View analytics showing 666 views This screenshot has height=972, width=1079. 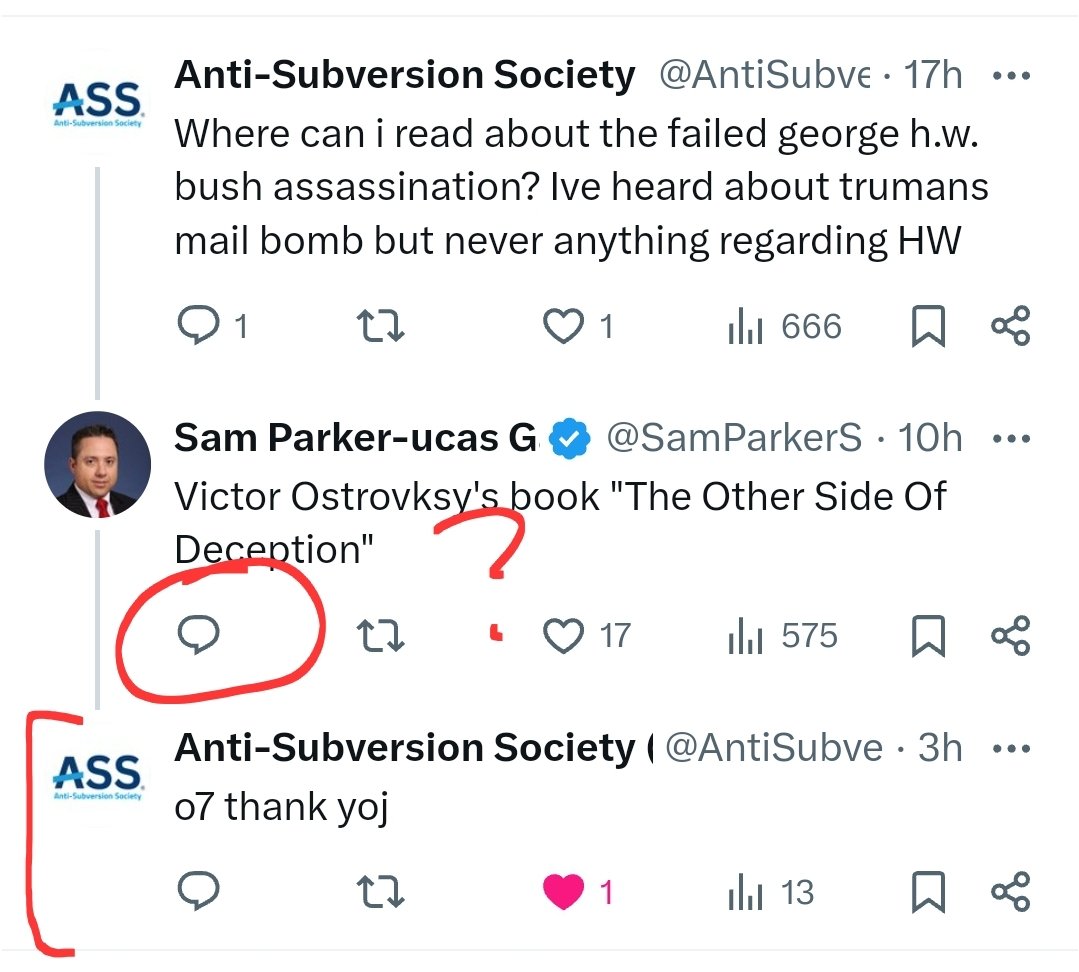point(785,326)
